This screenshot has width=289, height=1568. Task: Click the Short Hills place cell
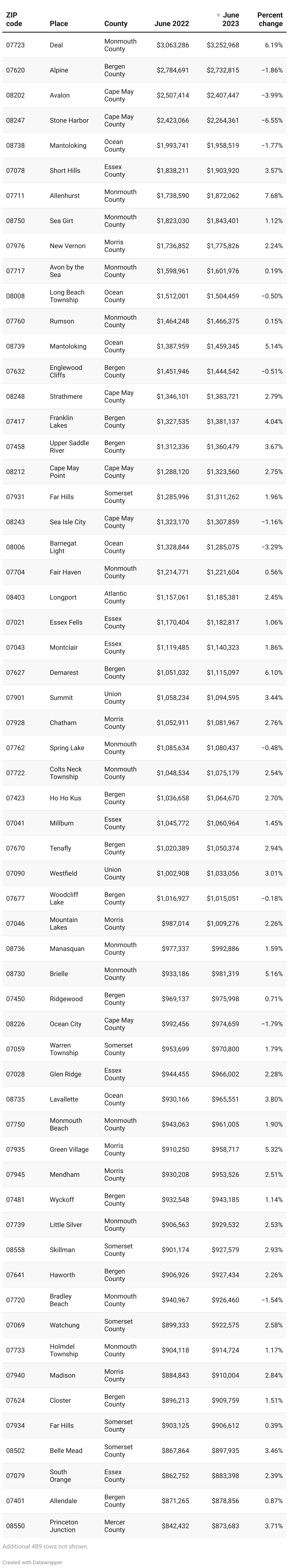tap(65, 171)
